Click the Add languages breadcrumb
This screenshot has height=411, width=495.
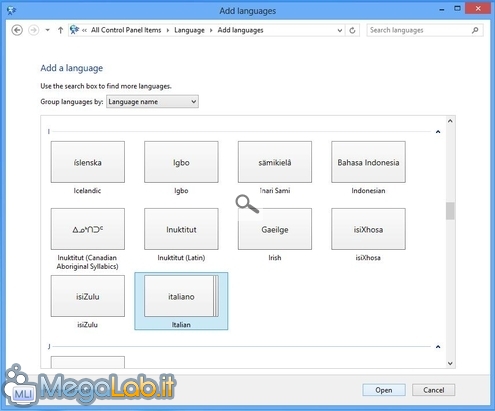[x=240, y=30]
